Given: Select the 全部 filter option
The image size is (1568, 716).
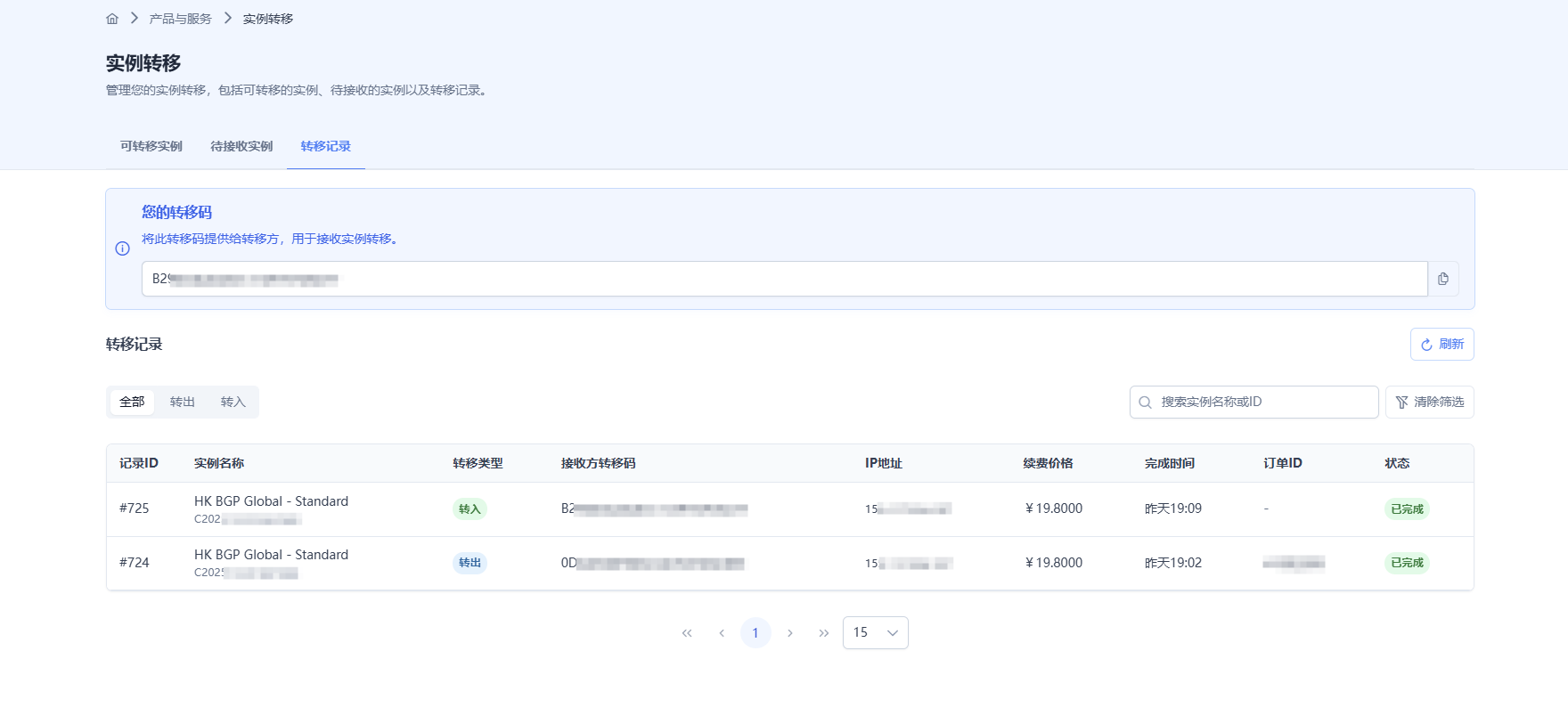Looking at the screenshot, I should point(132,402).
